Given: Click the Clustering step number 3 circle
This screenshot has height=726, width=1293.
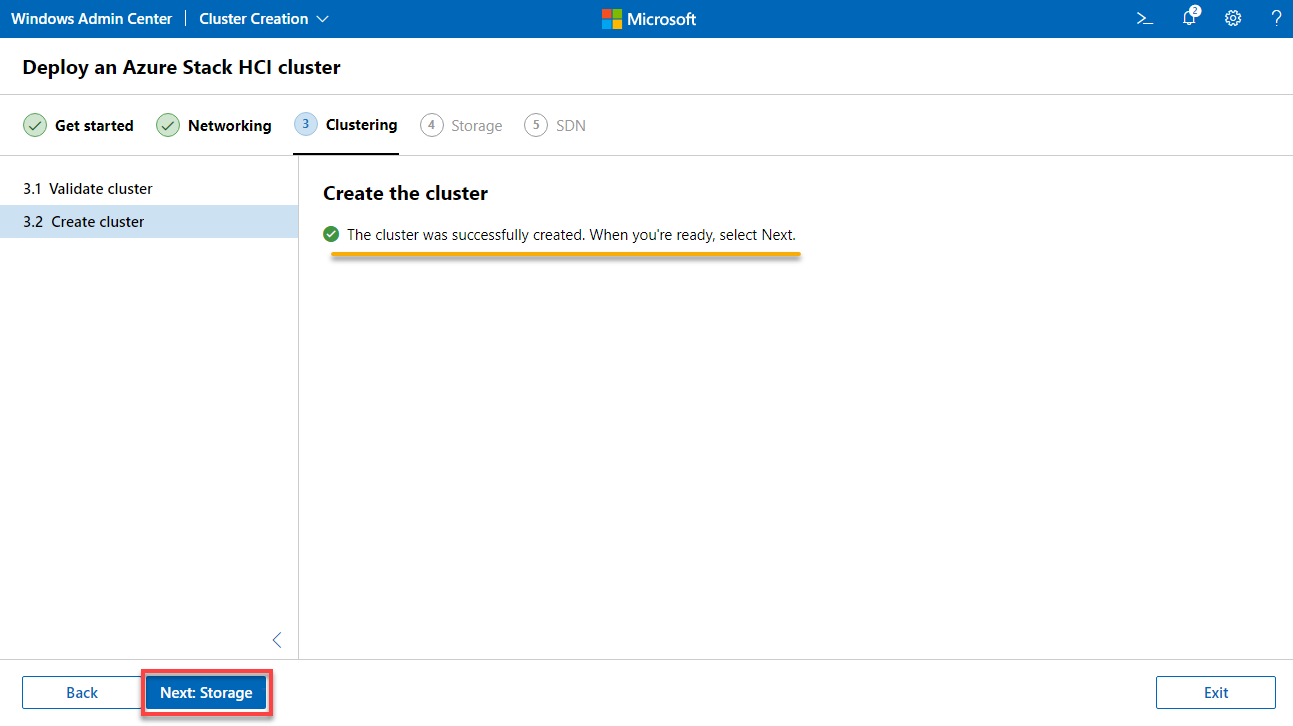Looking at the screenshot, I should click(x=306, y=124).
